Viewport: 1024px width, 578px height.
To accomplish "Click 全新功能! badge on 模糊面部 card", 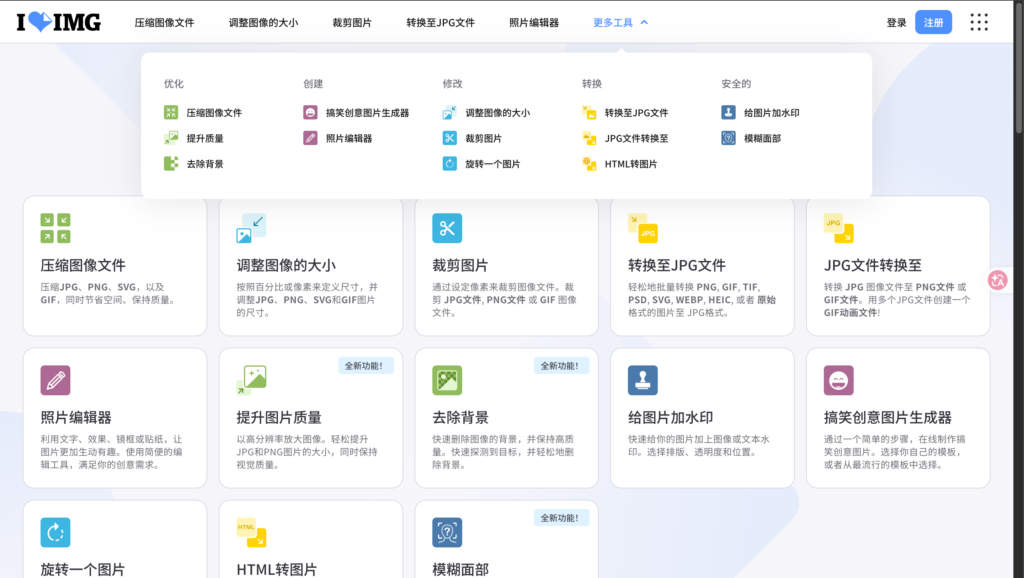I will (x=562, y=518).
